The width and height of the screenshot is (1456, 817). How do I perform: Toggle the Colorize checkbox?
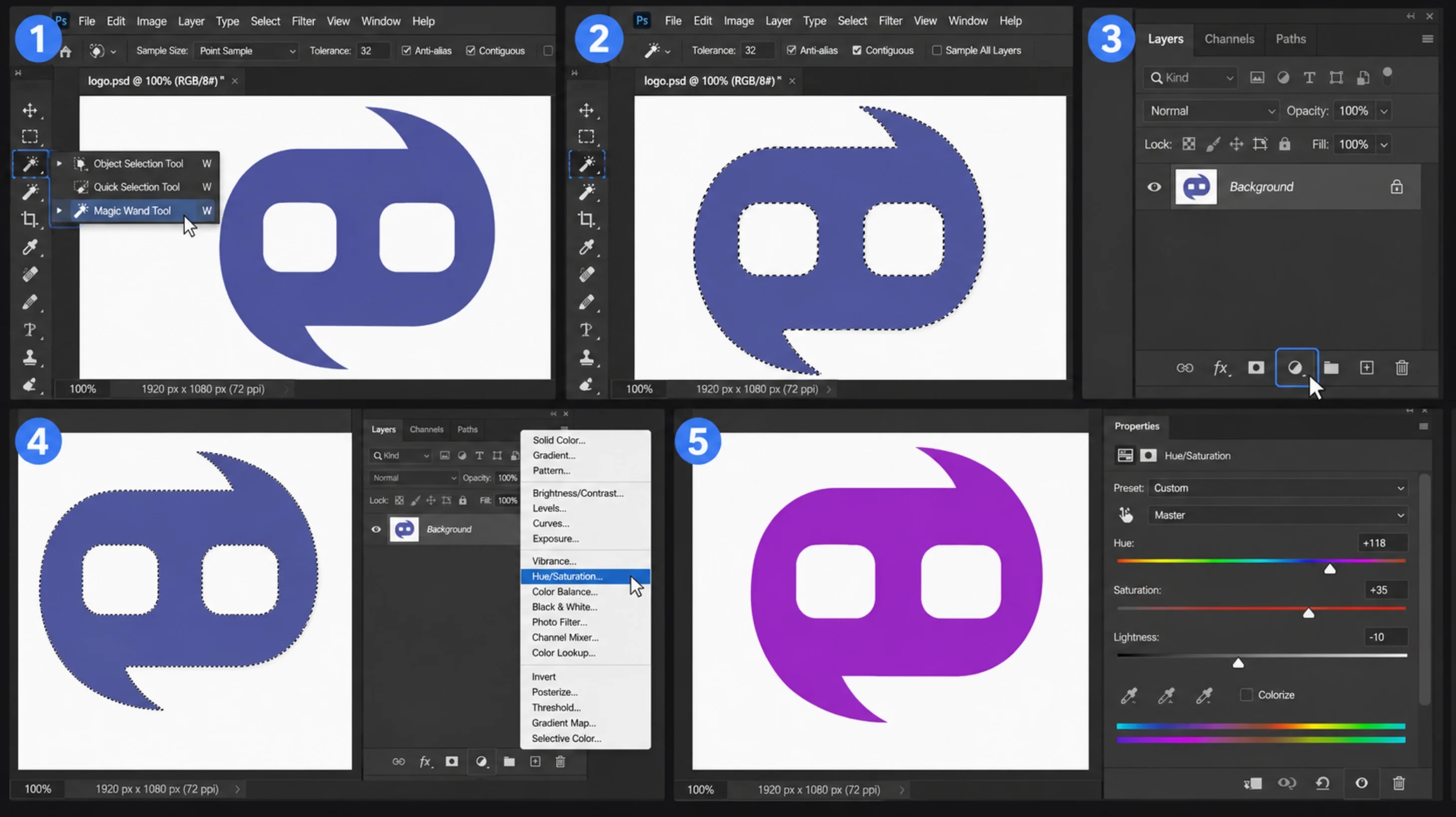(1246, 695)
